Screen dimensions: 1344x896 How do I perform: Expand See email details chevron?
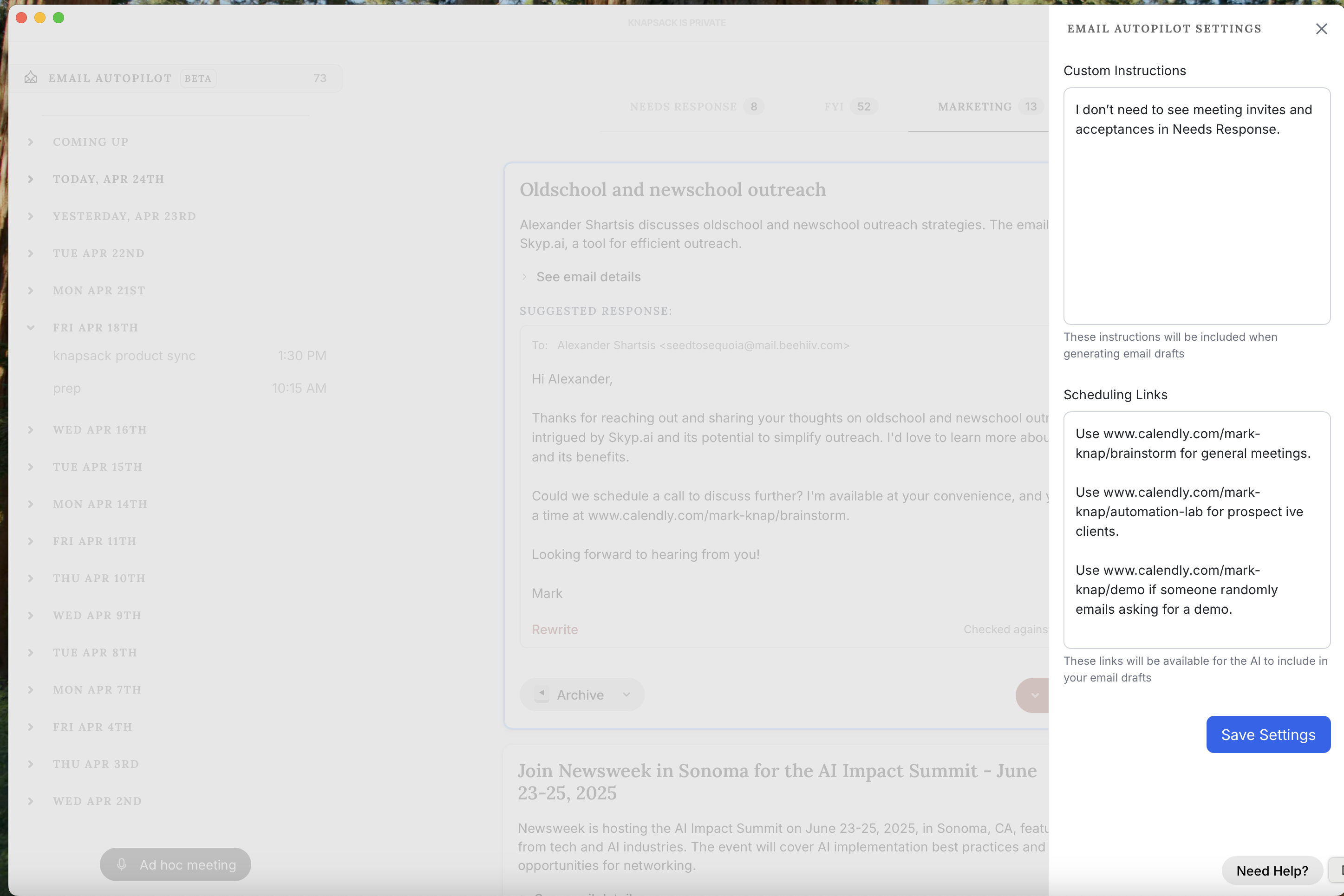(524, 277)
